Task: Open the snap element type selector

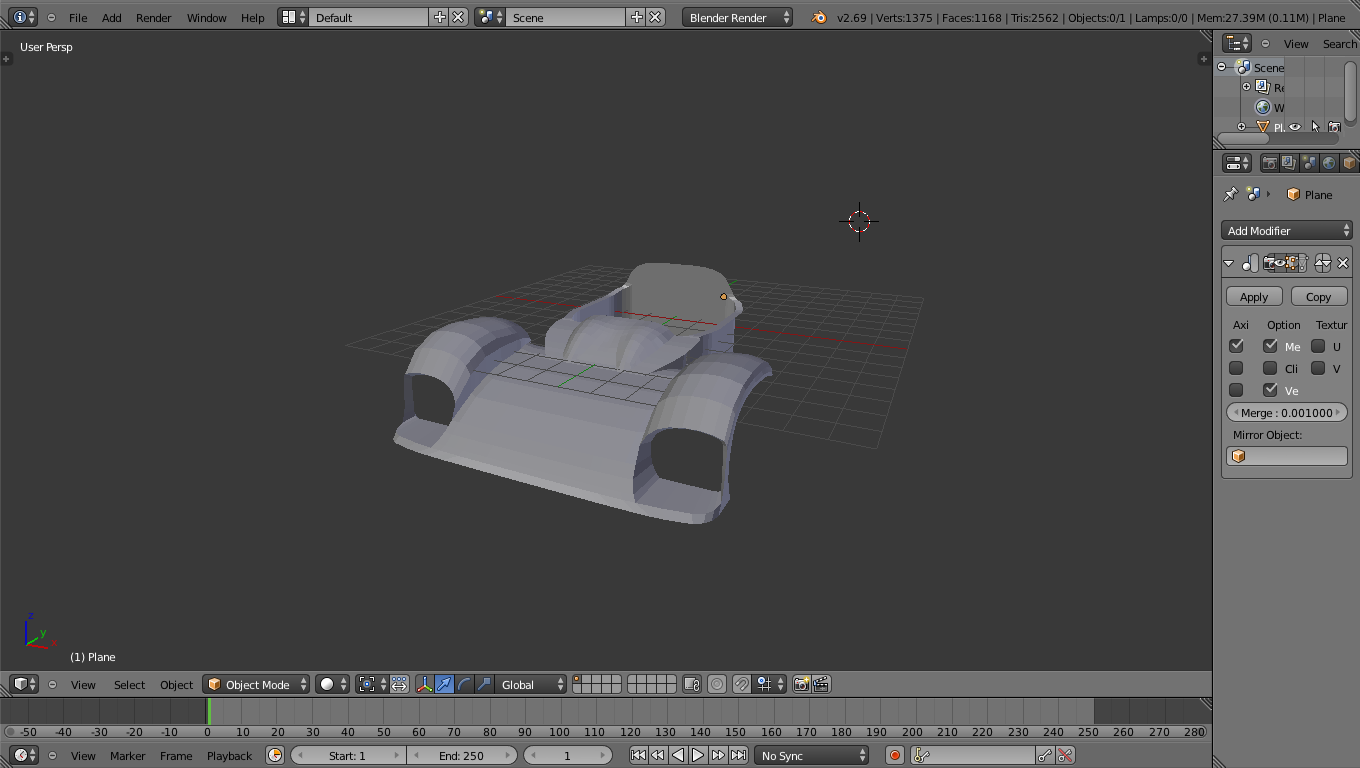Action: 769,684
